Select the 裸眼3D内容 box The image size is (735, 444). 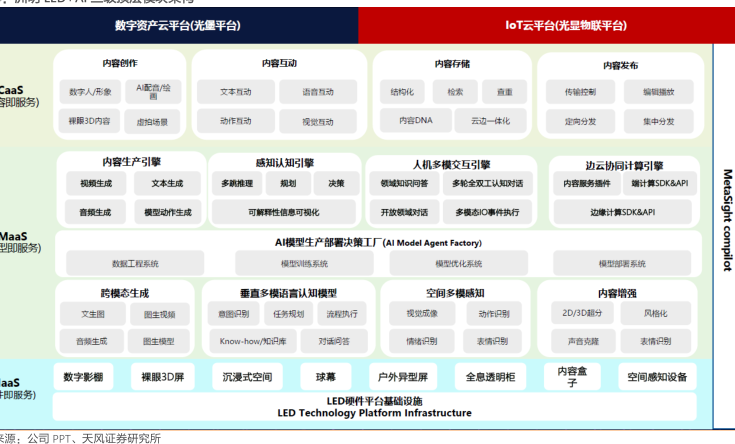pos(89,121)
